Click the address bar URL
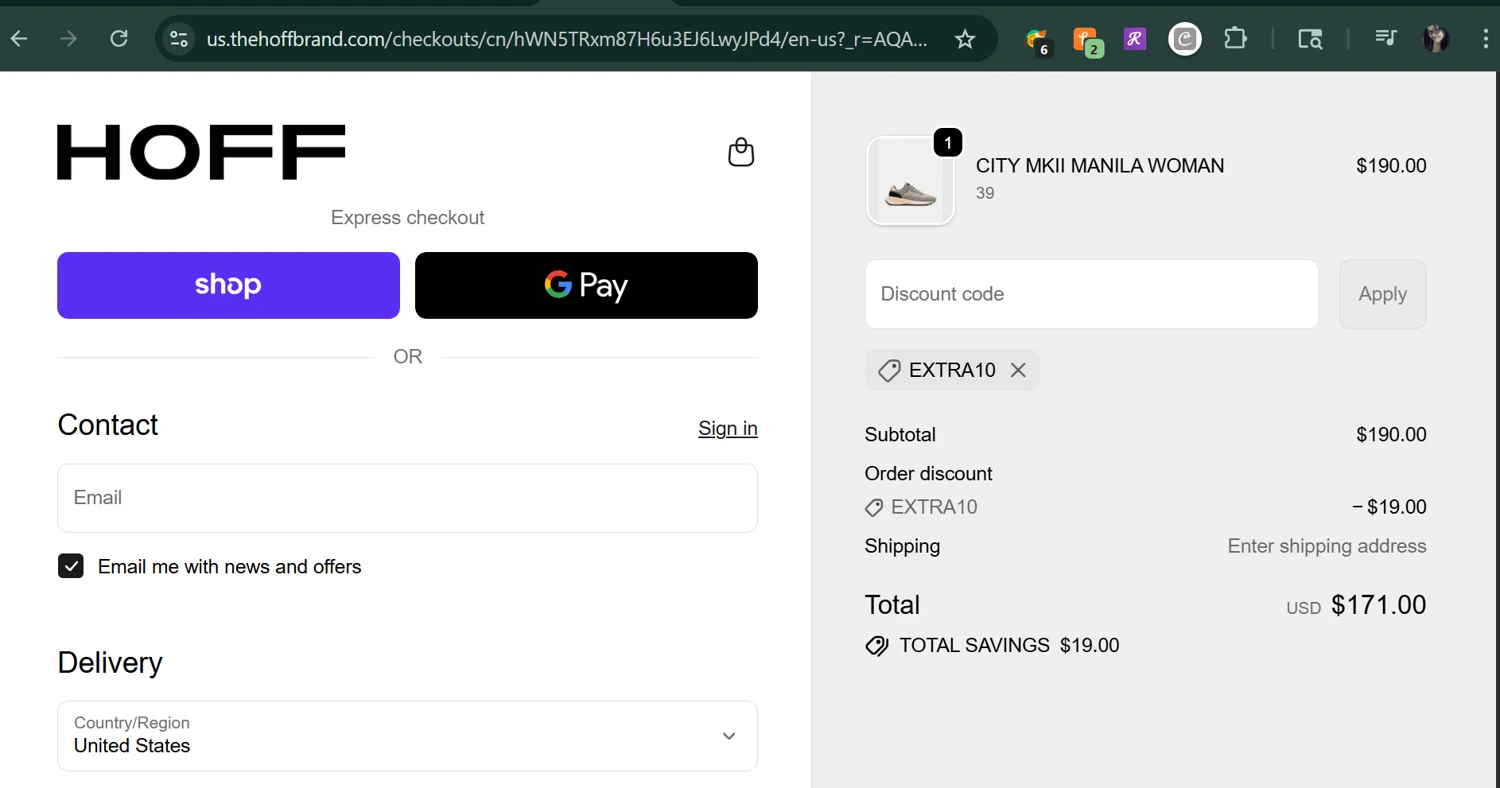Image resolution: width=1500 pixels, height=788 pixels. point(566,39)
